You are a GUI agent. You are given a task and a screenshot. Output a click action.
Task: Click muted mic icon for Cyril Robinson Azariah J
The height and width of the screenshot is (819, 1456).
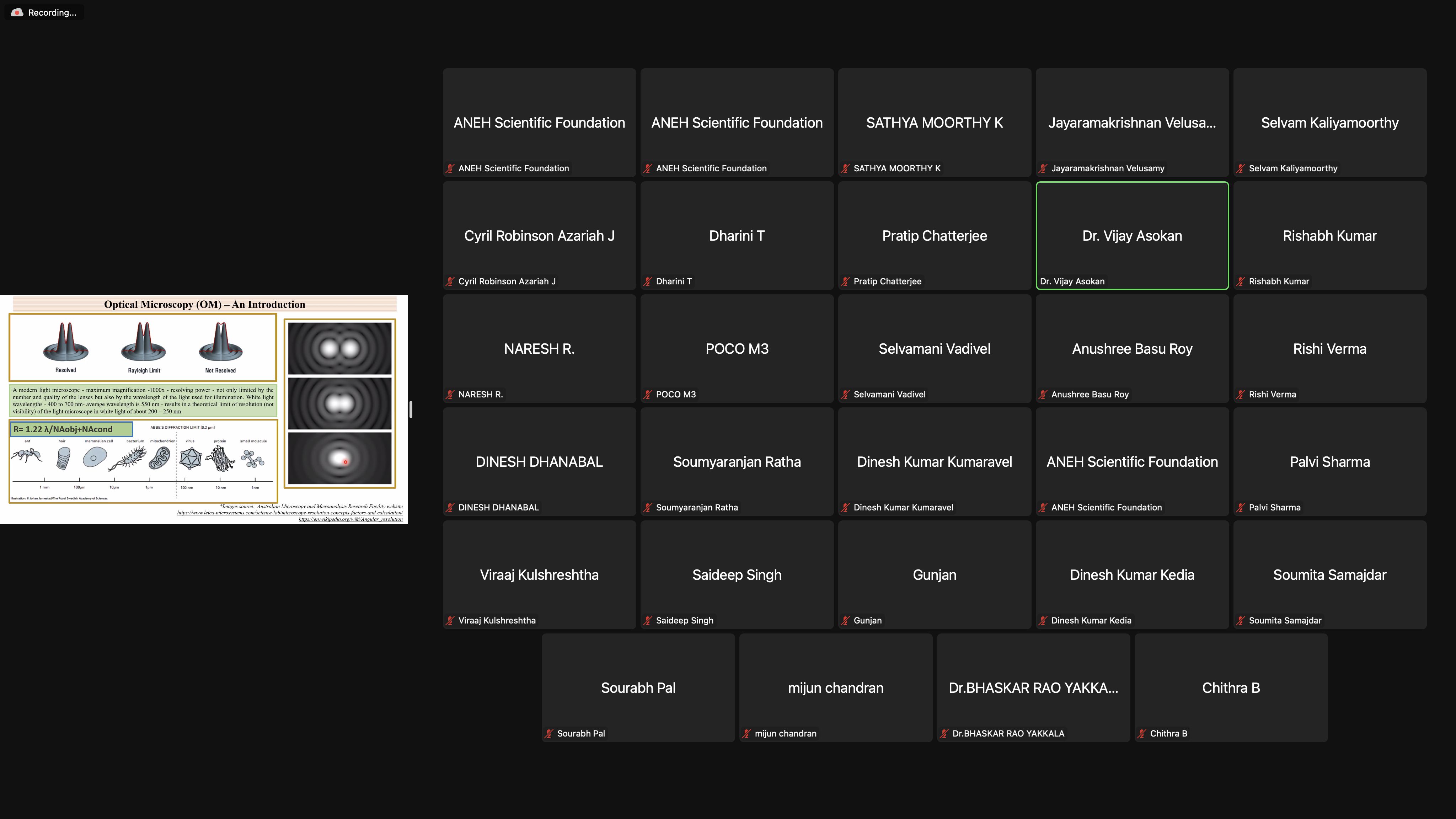[x=450, y=282]
